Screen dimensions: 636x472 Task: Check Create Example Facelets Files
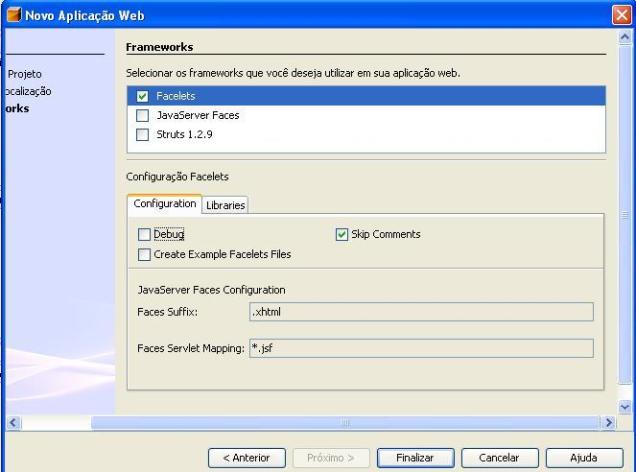tap(145, 254)
